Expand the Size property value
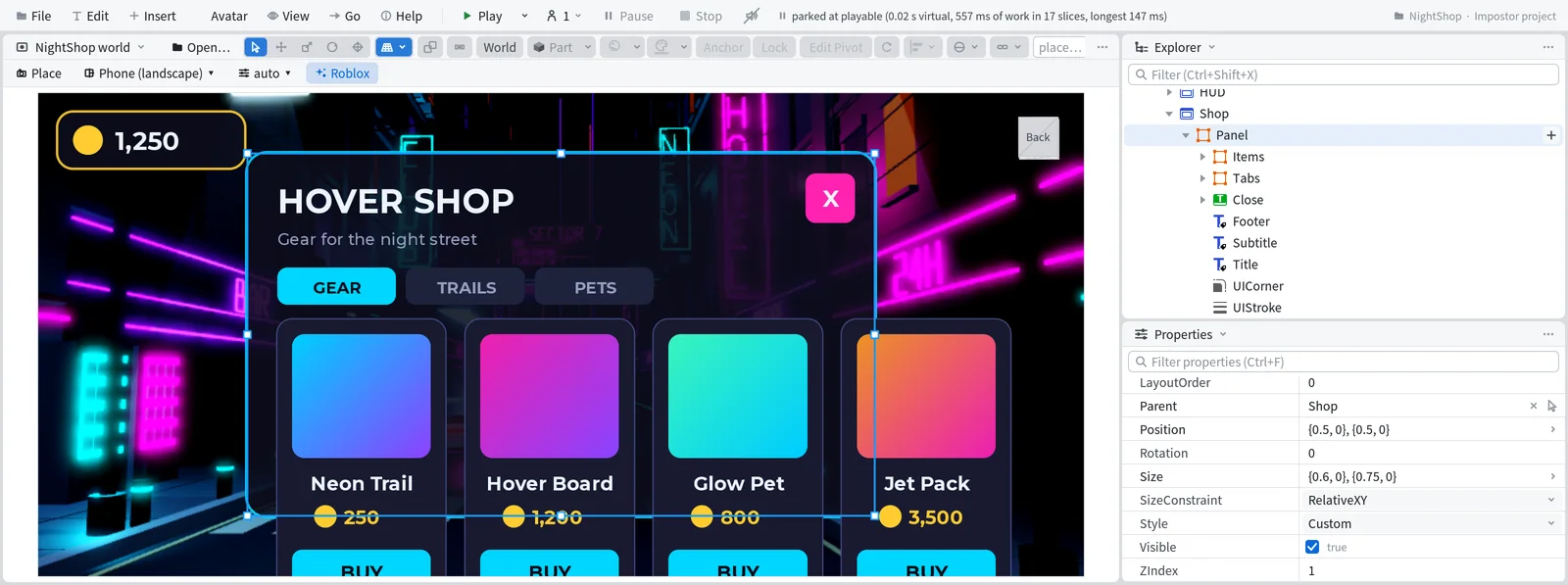The image size is (1568, 585). [1552, 476]
